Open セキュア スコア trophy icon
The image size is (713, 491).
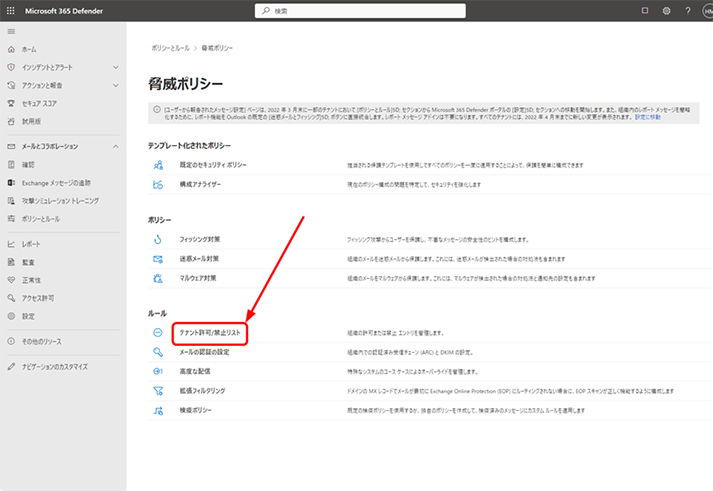click(x=11, y=103)
